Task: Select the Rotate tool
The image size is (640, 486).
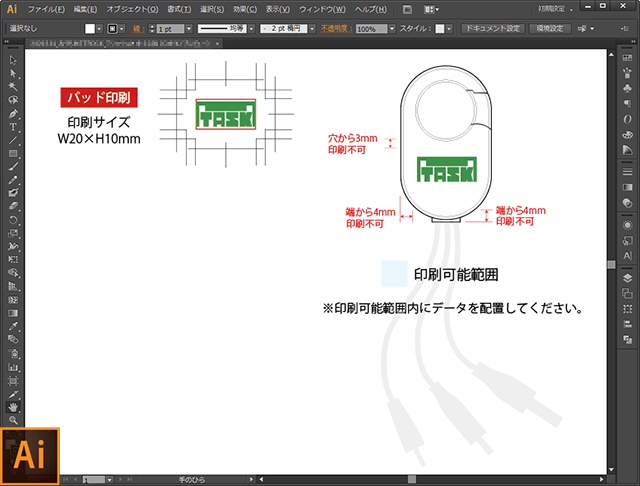Action: coord(13,220)
